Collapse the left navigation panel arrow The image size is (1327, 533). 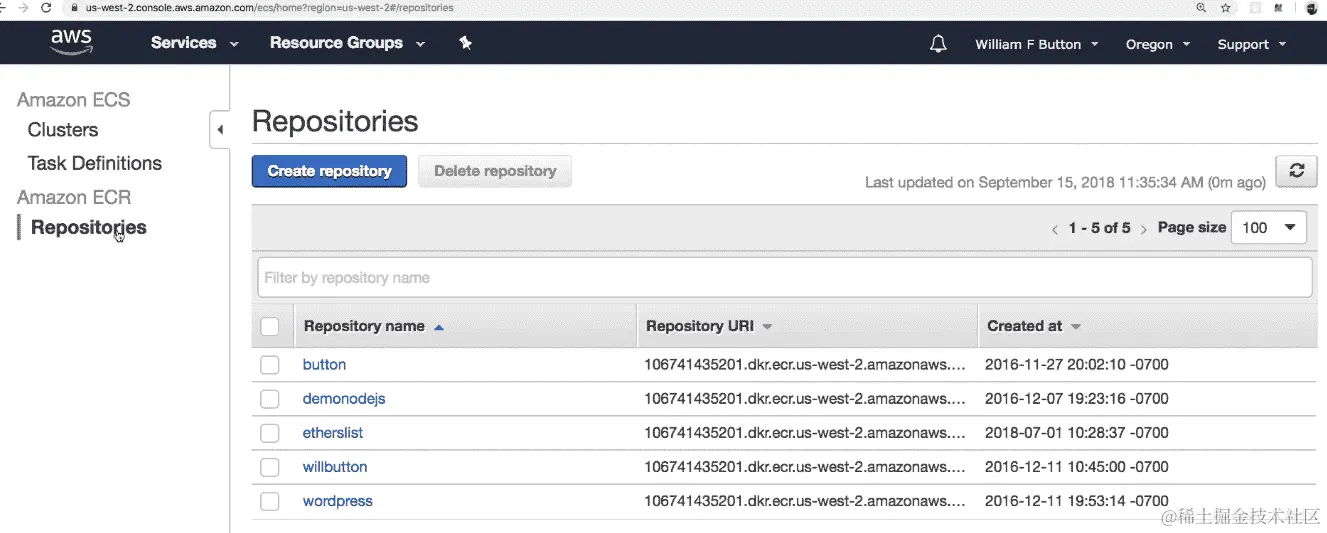coord(219,129)
